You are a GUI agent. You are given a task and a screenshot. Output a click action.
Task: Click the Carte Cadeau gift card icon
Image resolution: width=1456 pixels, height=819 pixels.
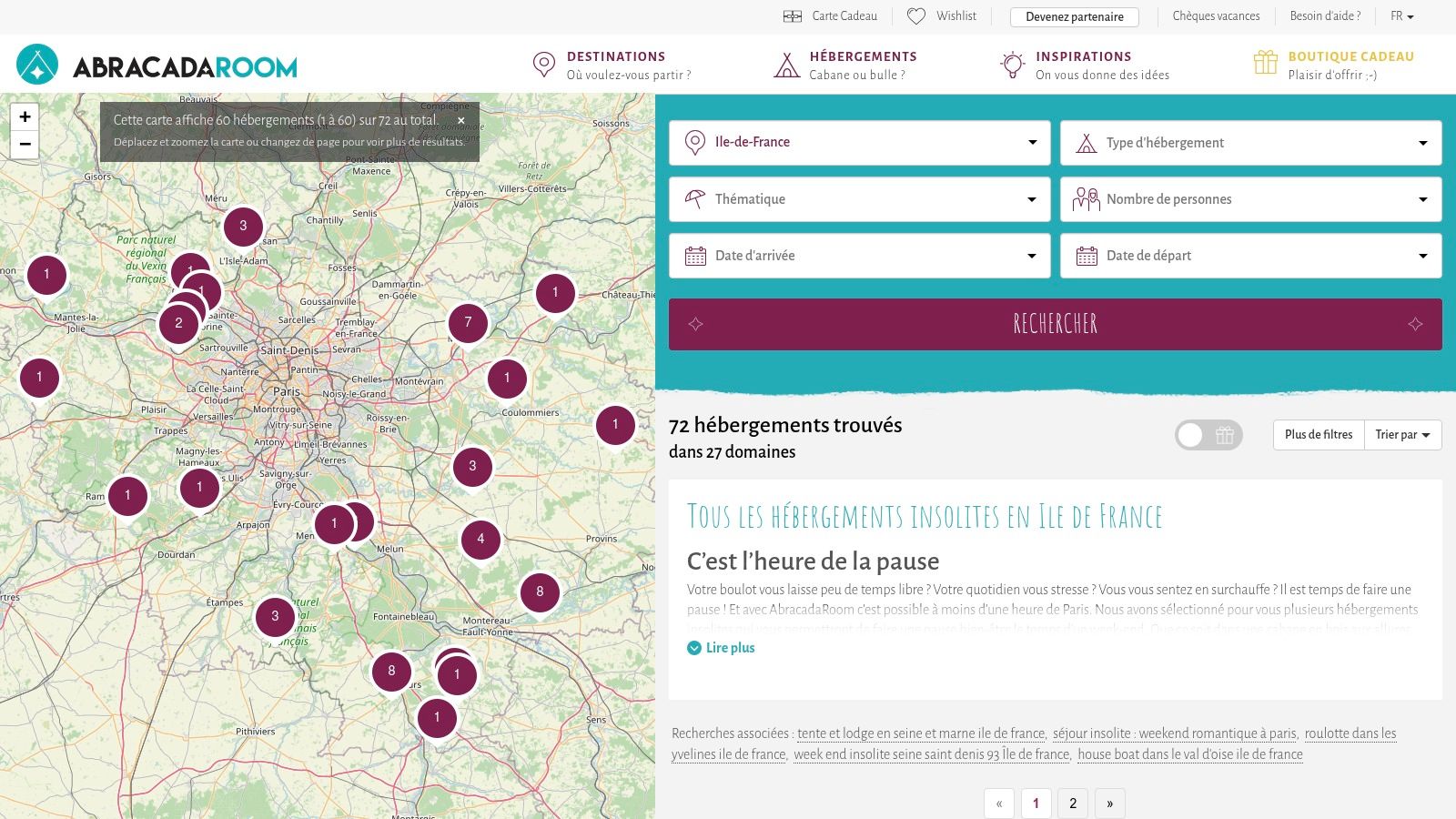(793, 16)
